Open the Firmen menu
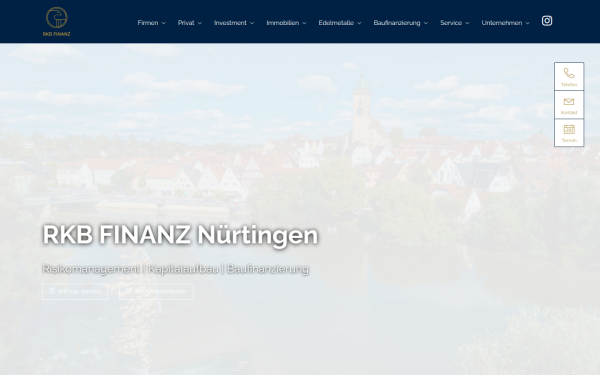The width and height of the screenshot is (600, 375). coord(148,23)
